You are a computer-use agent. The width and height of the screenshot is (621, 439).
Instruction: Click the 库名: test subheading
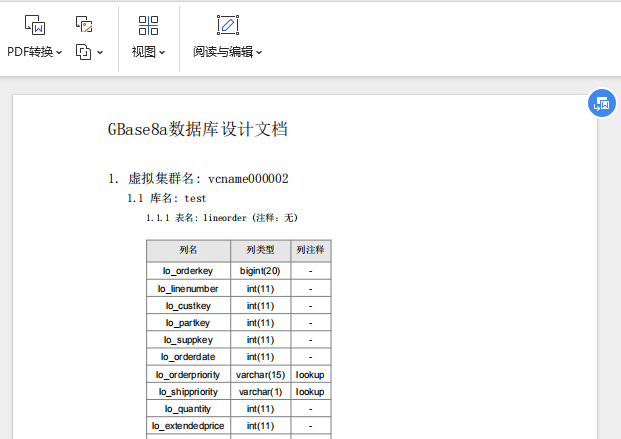[167, 198]
